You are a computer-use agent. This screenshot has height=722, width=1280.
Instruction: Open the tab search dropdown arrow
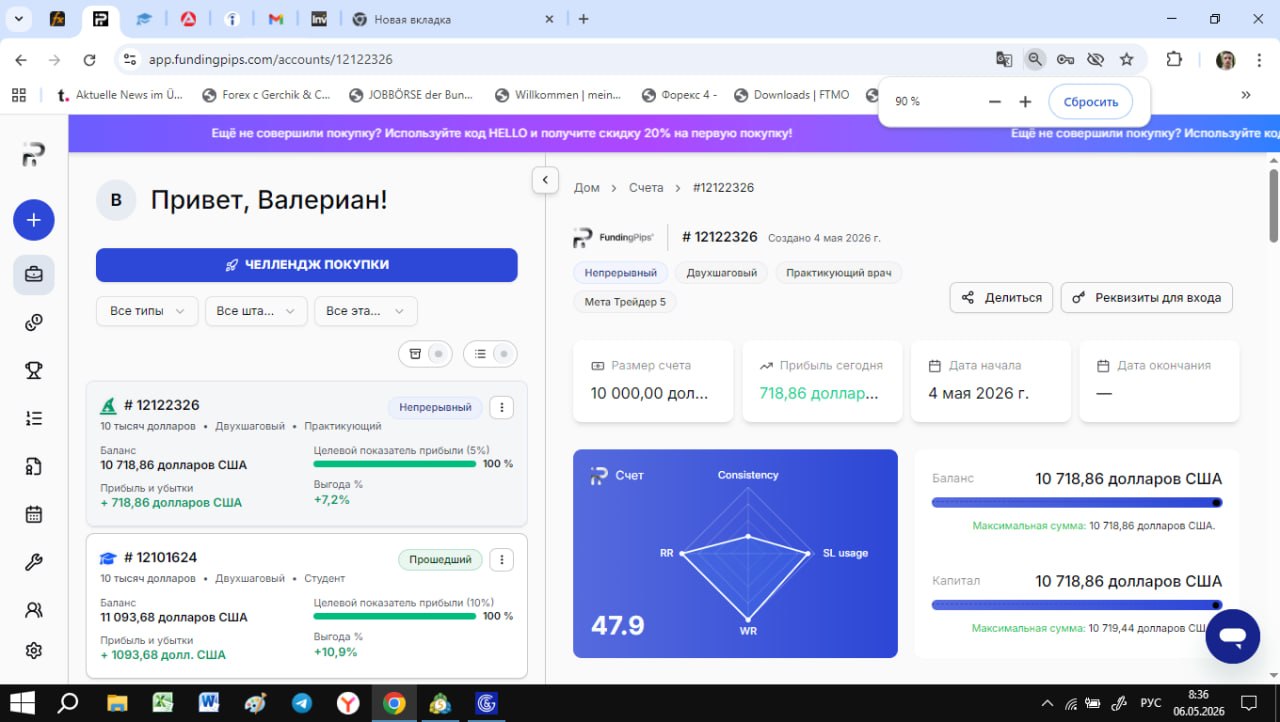tap(18, 19)
